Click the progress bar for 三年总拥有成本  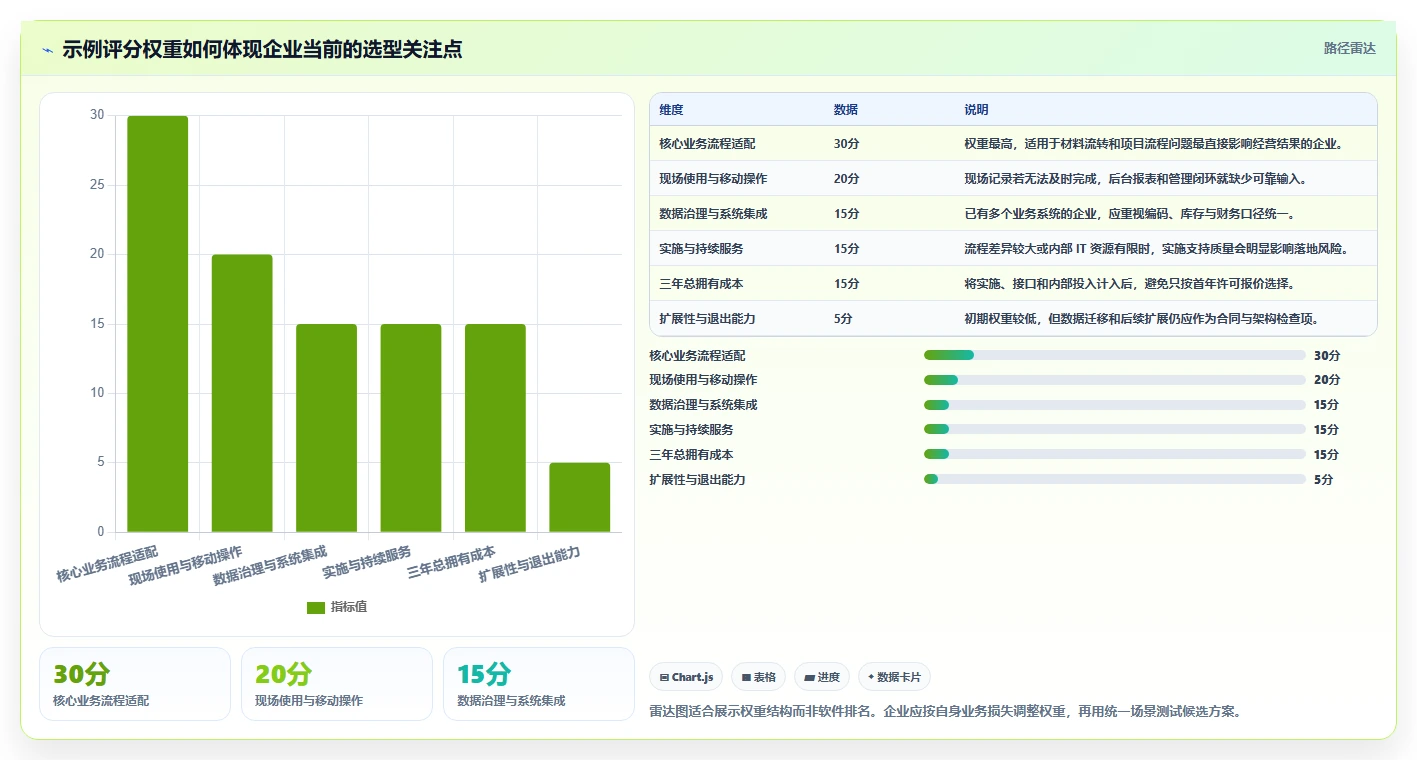coord(1115,455)
